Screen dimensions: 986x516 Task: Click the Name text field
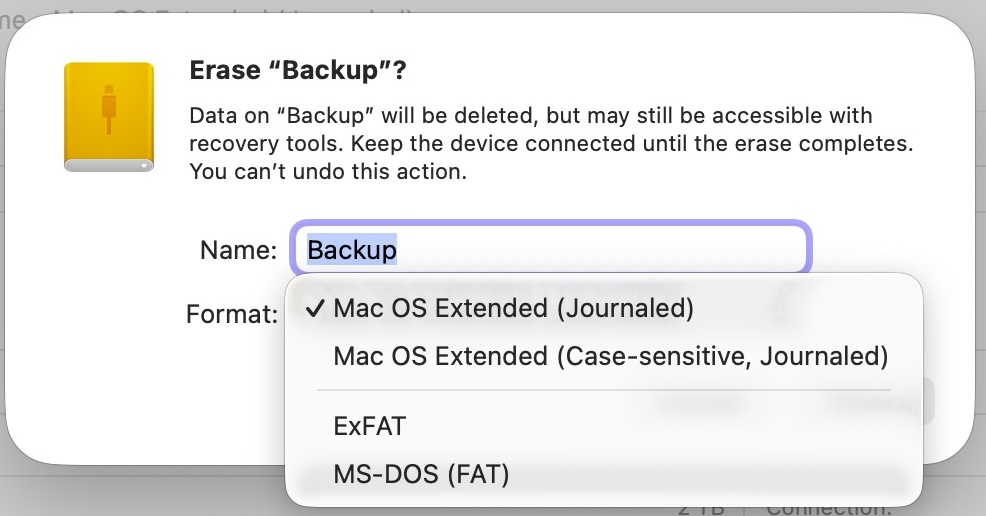pos(550,248)
